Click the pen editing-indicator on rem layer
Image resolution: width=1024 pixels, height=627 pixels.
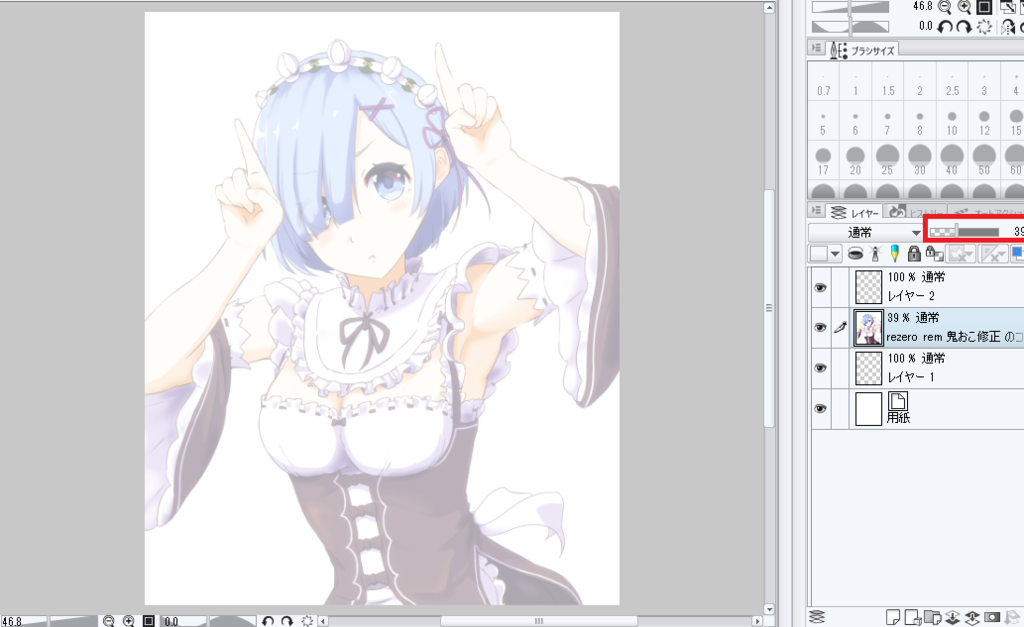840,328
